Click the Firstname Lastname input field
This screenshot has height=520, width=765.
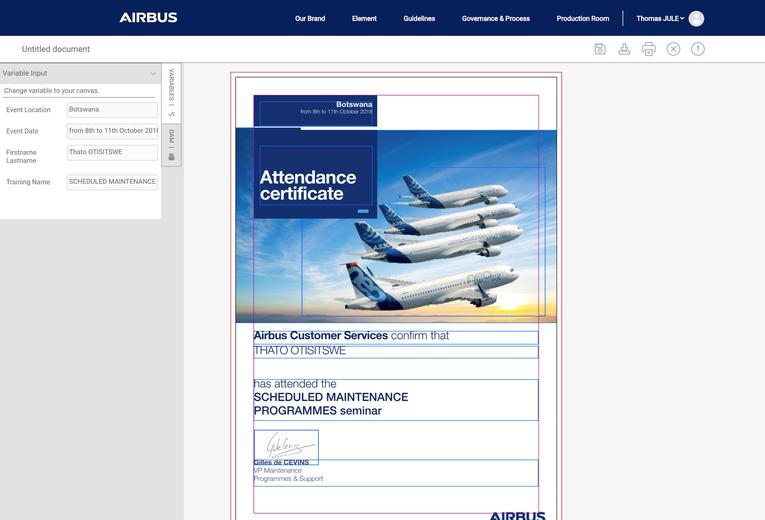tap(112, 153)
